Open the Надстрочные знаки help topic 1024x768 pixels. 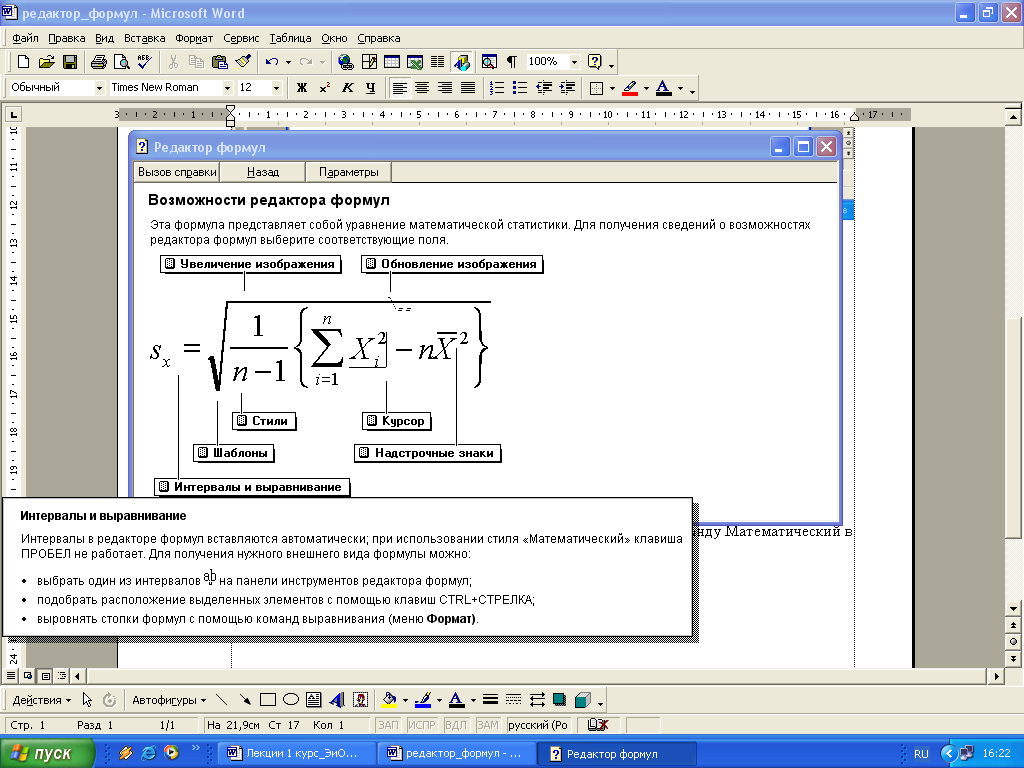pyautogui.click(x=427, y=453)
